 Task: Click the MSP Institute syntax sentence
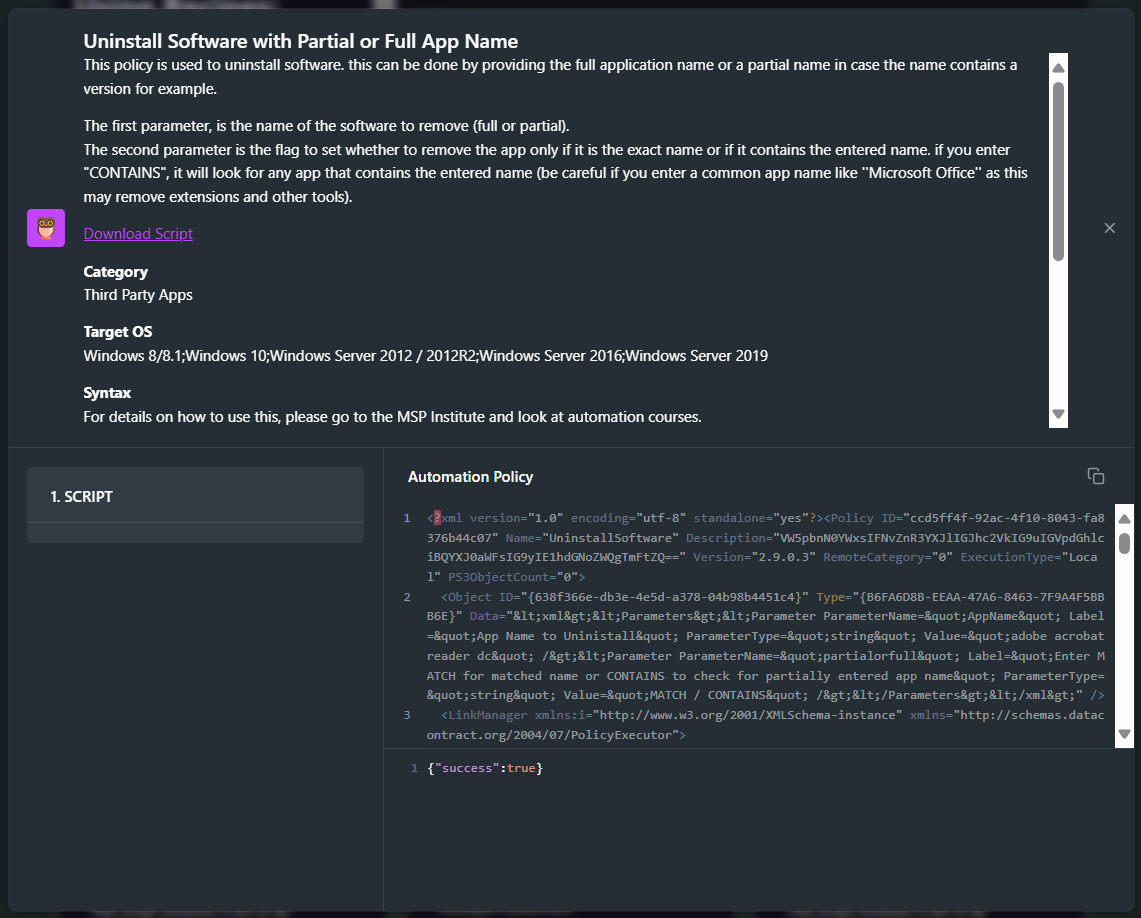click(391, 417)
